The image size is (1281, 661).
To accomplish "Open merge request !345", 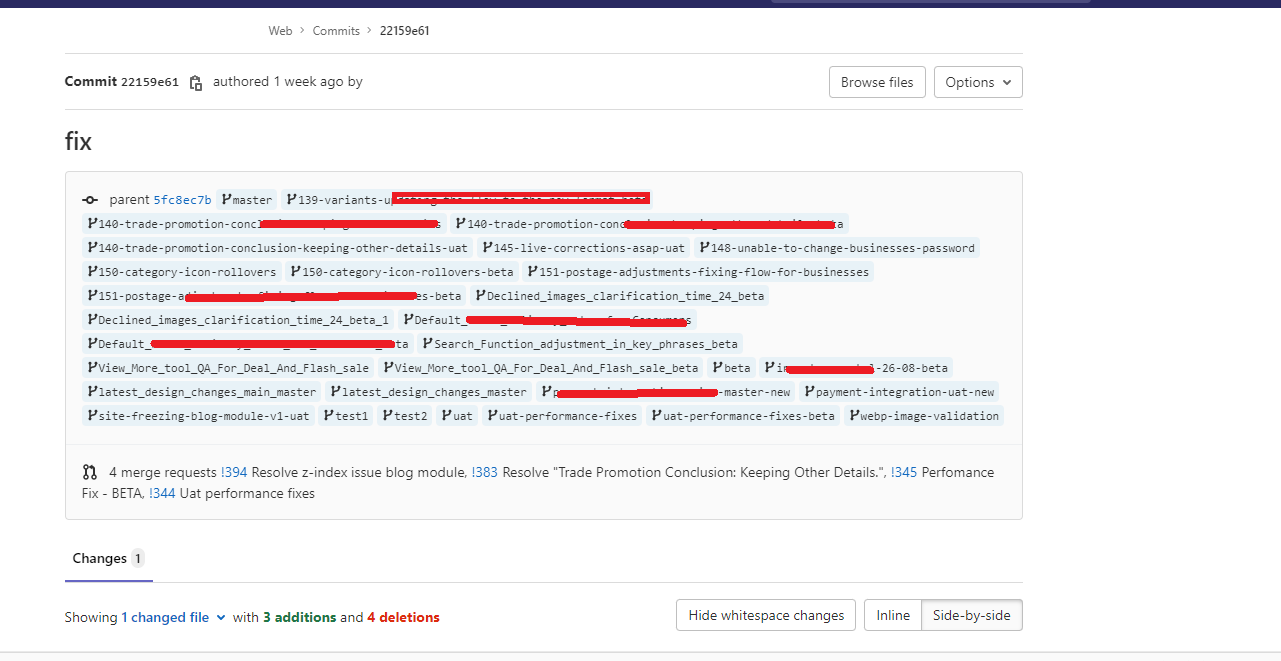I will tap(904, 472).
